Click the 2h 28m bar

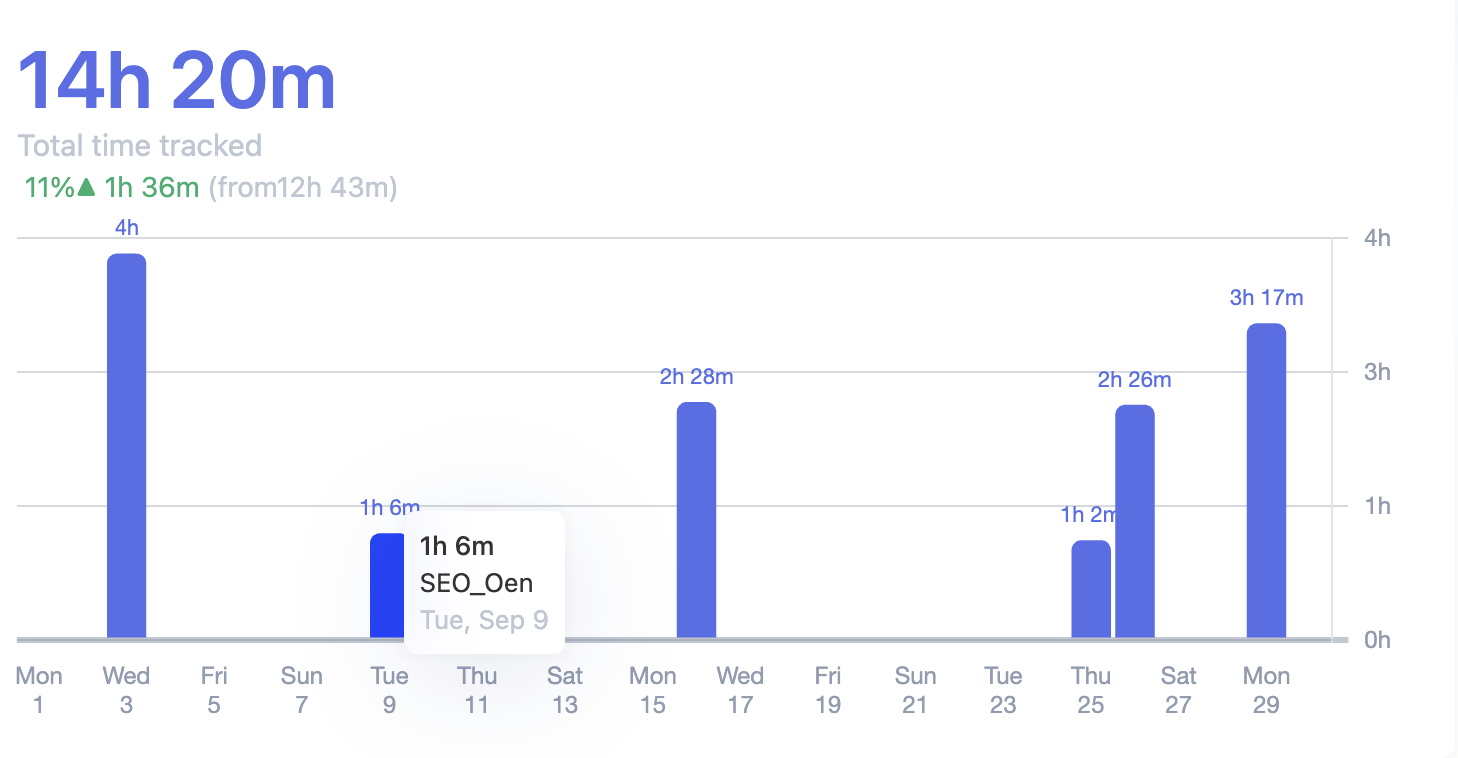pyautogui.click(x=696, y=520)
